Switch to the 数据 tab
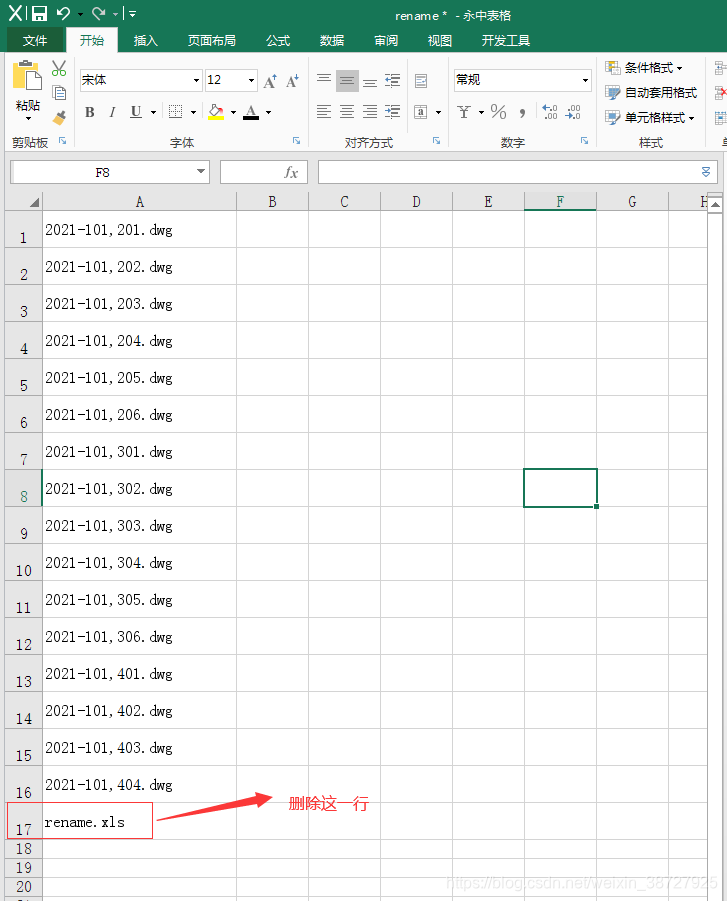 tap(332, 40)
